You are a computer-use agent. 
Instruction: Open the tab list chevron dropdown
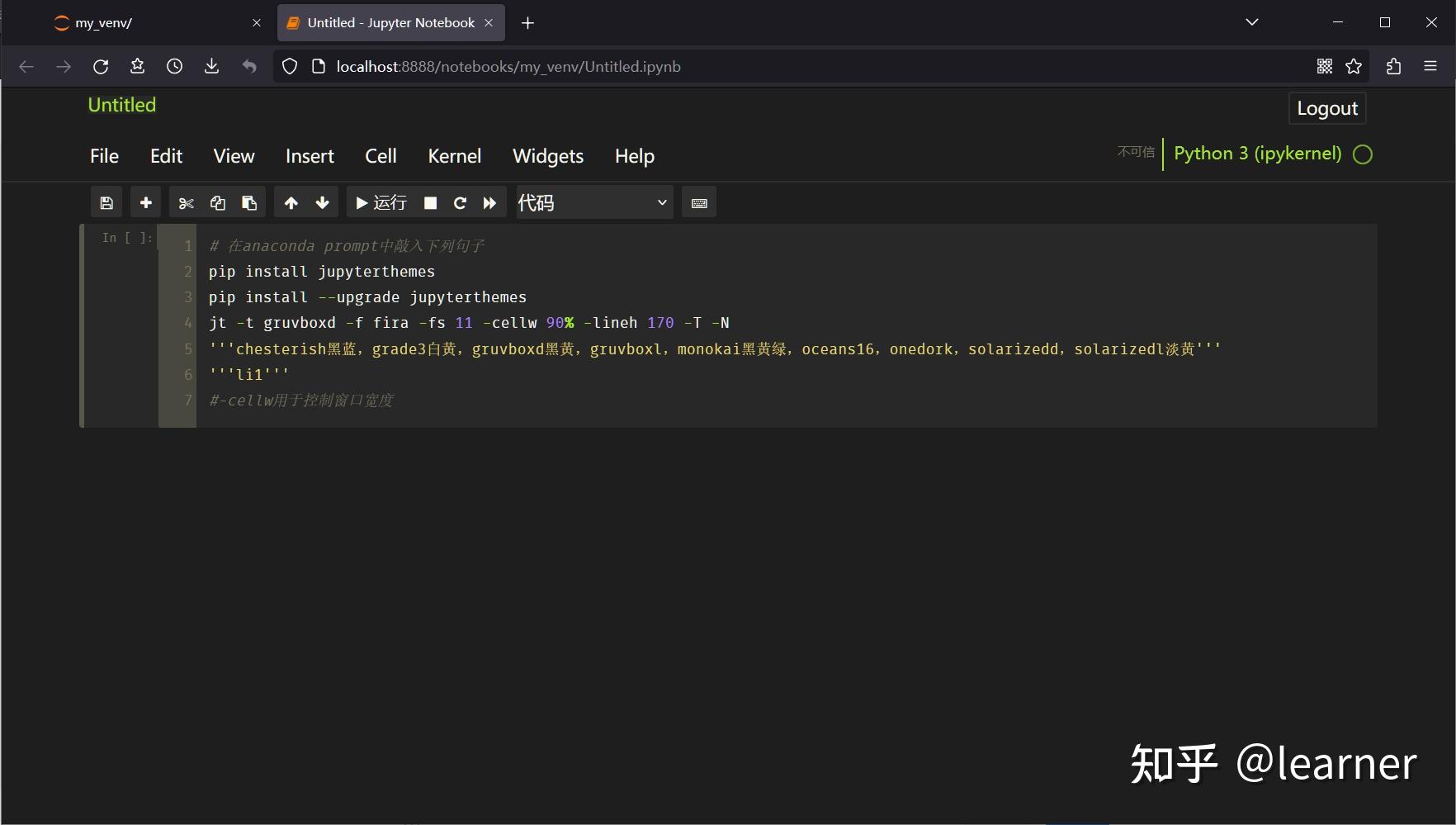coord(1251,22)
